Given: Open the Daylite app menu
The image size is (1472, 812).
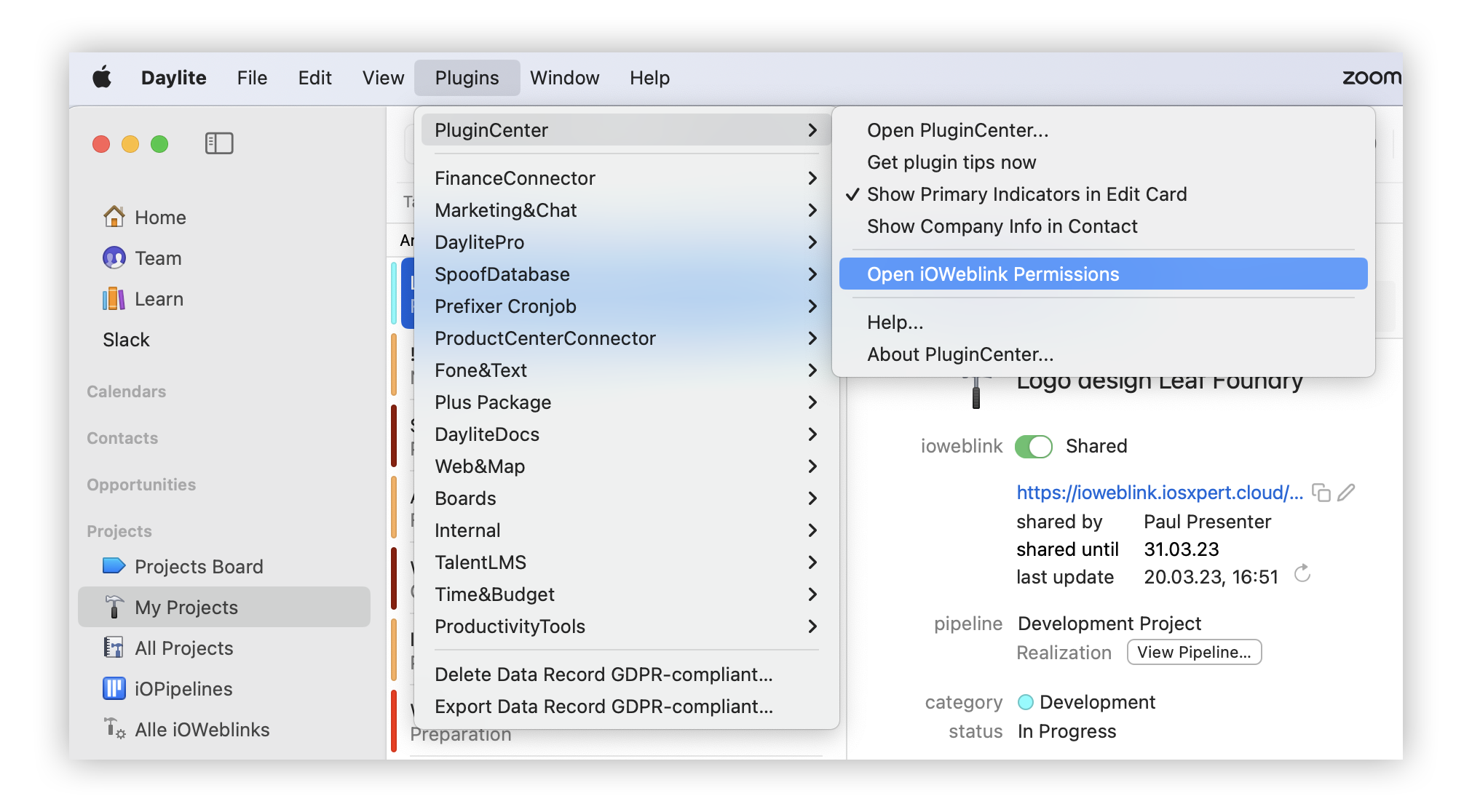Looking at the screenshot, I should coord(173,78).
